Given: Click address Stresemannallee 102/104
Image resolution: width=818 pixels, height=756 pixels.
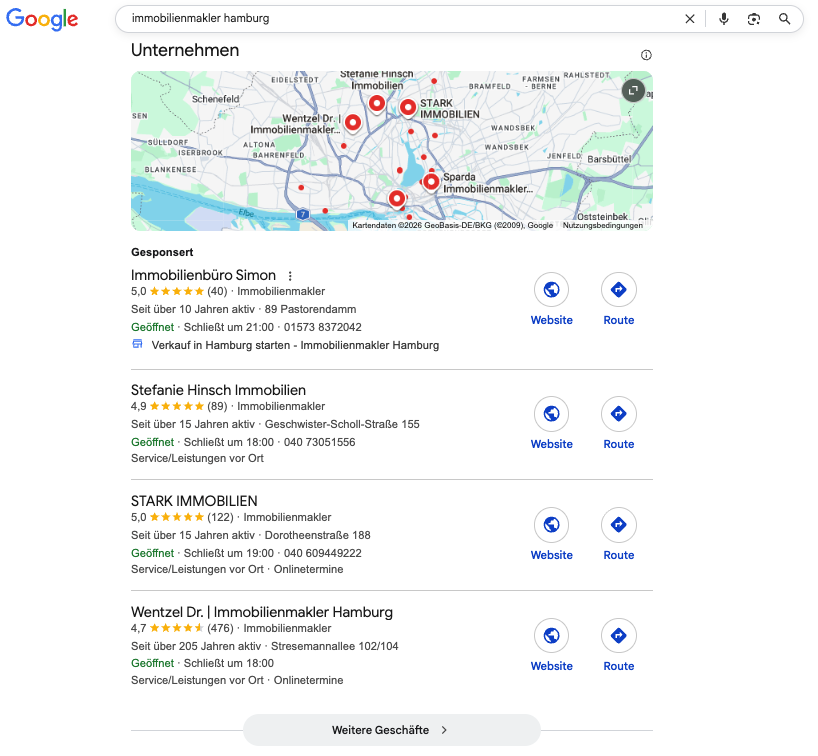Looking at the screenshot, I should [334, 646].
